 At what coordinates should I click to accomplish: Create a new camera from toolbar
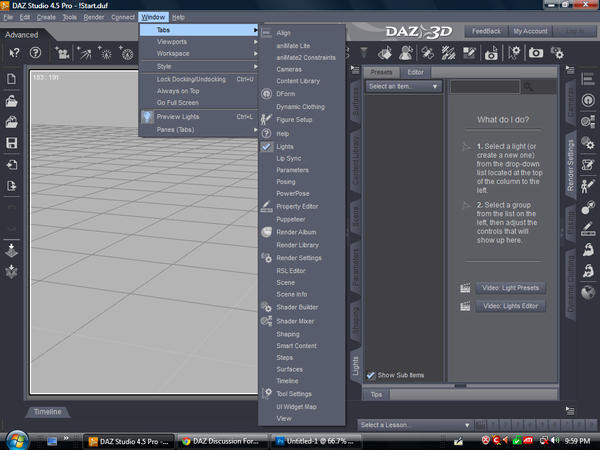pyautogui.click(x=62, y=53)
